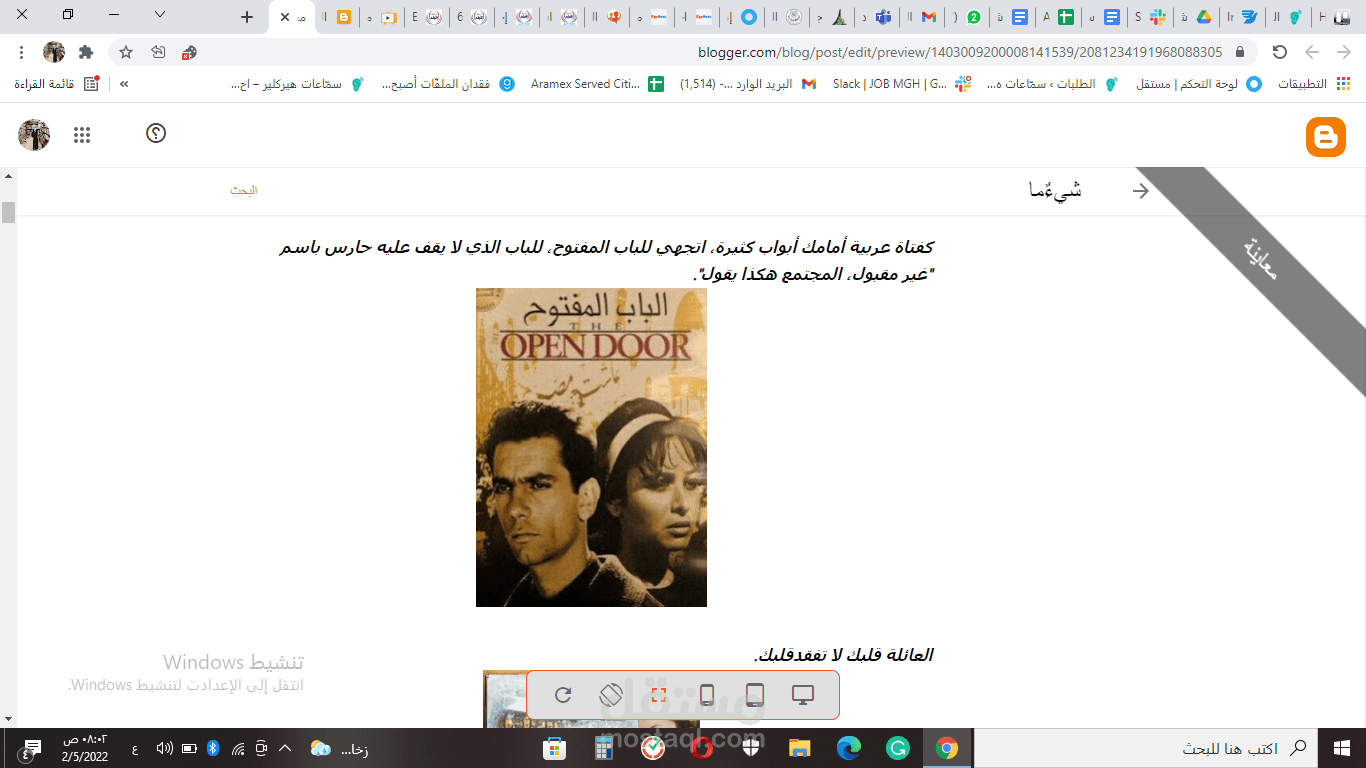Switch the preview to phone view
The height and width of the screenshot is (768, 1366).
[707, 695]
